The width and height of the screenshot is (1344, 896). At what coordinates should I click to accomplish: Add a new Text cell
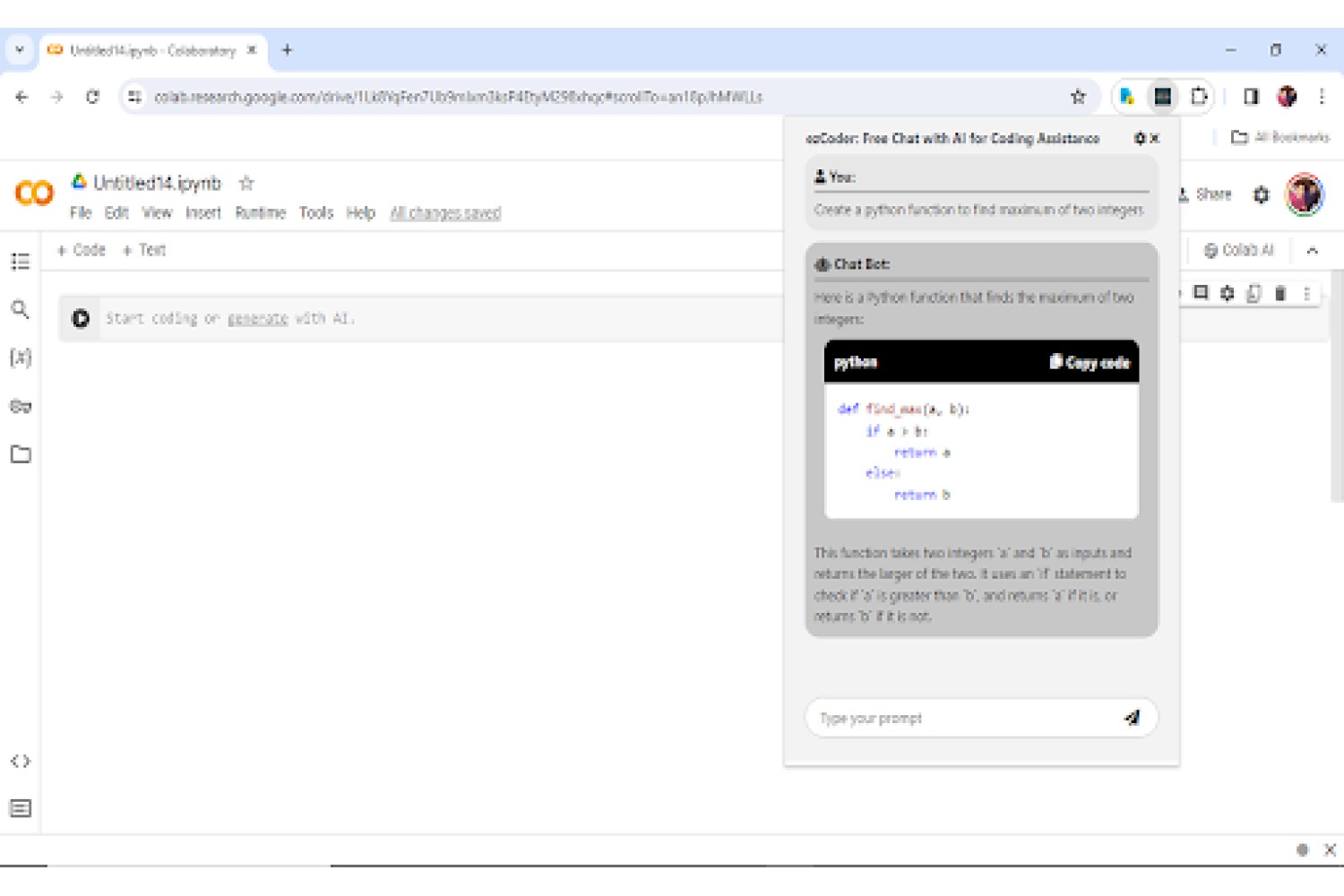(144, 250)
